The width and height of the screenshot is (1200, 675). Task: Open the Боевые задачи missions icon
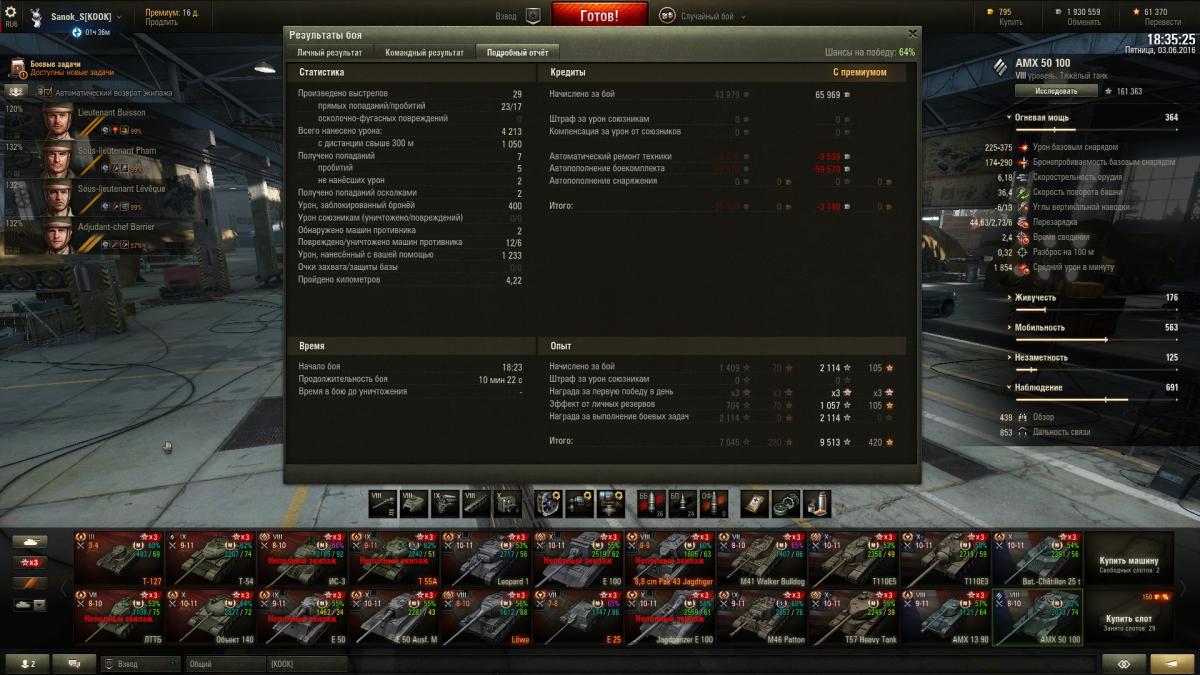tap(18, 68)
